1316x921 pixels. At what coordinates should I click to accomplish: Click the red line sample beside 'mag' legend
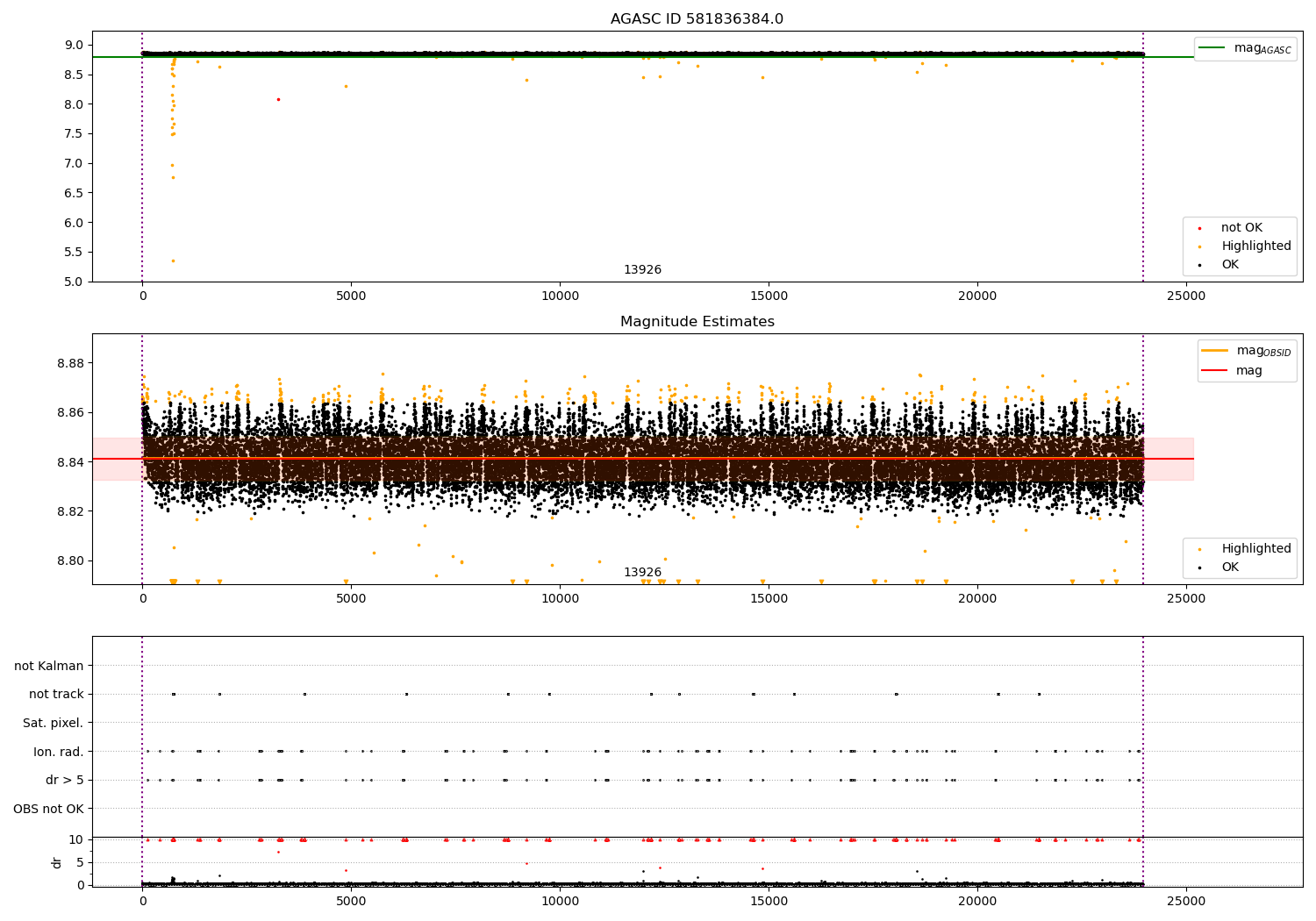tap(1214, 370)
